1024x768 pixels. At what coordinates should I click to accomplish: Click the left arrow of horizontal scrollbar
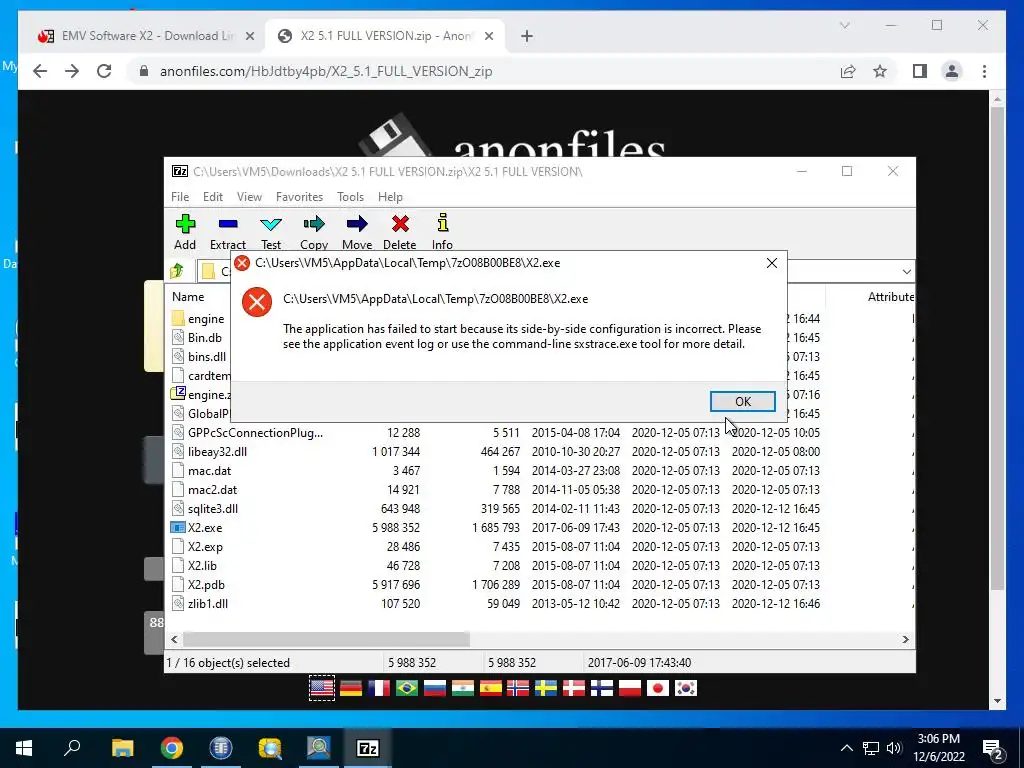[x=174, y=639]
